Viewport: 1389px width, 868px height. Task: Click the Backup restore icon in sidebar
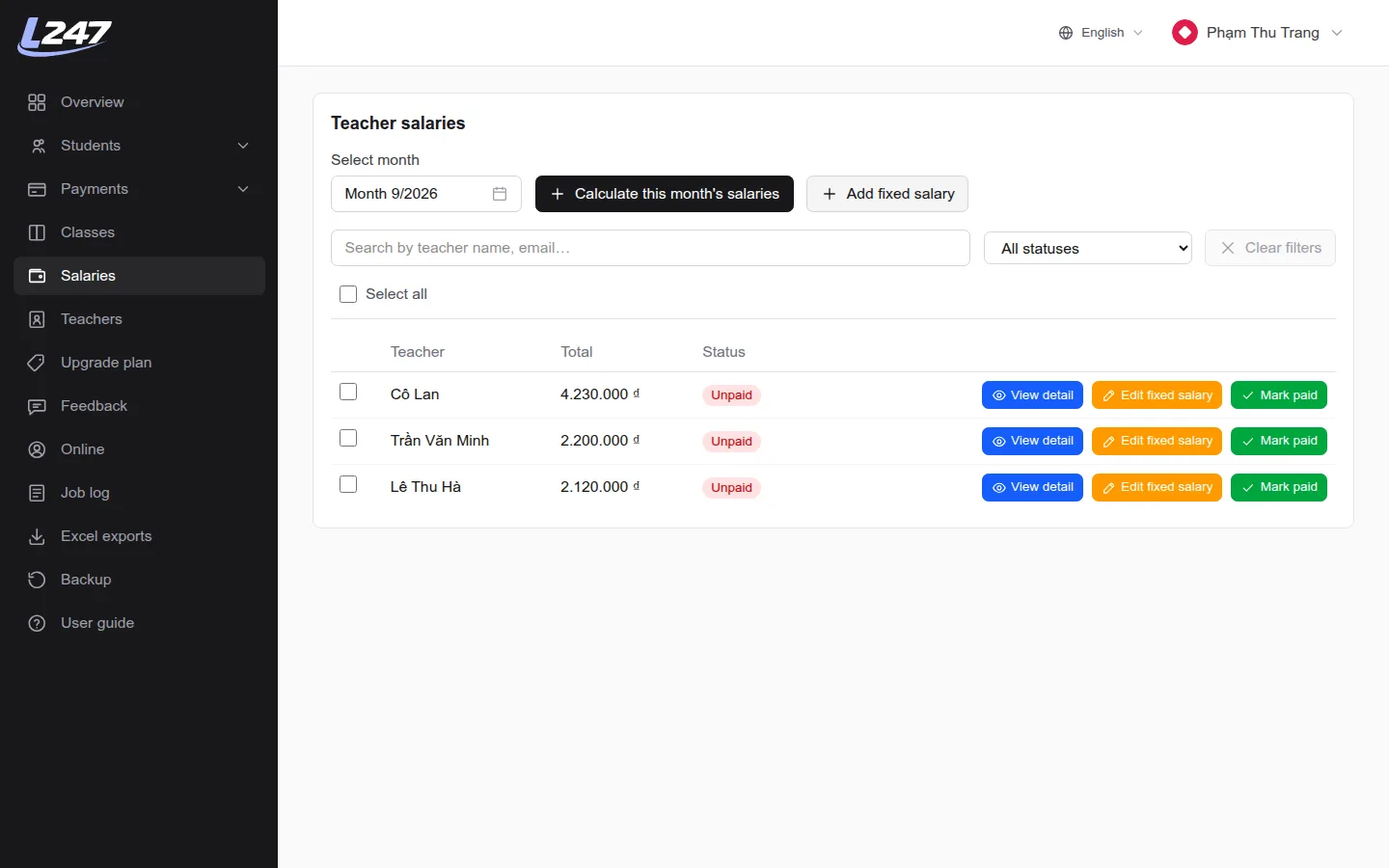[37, 580]
